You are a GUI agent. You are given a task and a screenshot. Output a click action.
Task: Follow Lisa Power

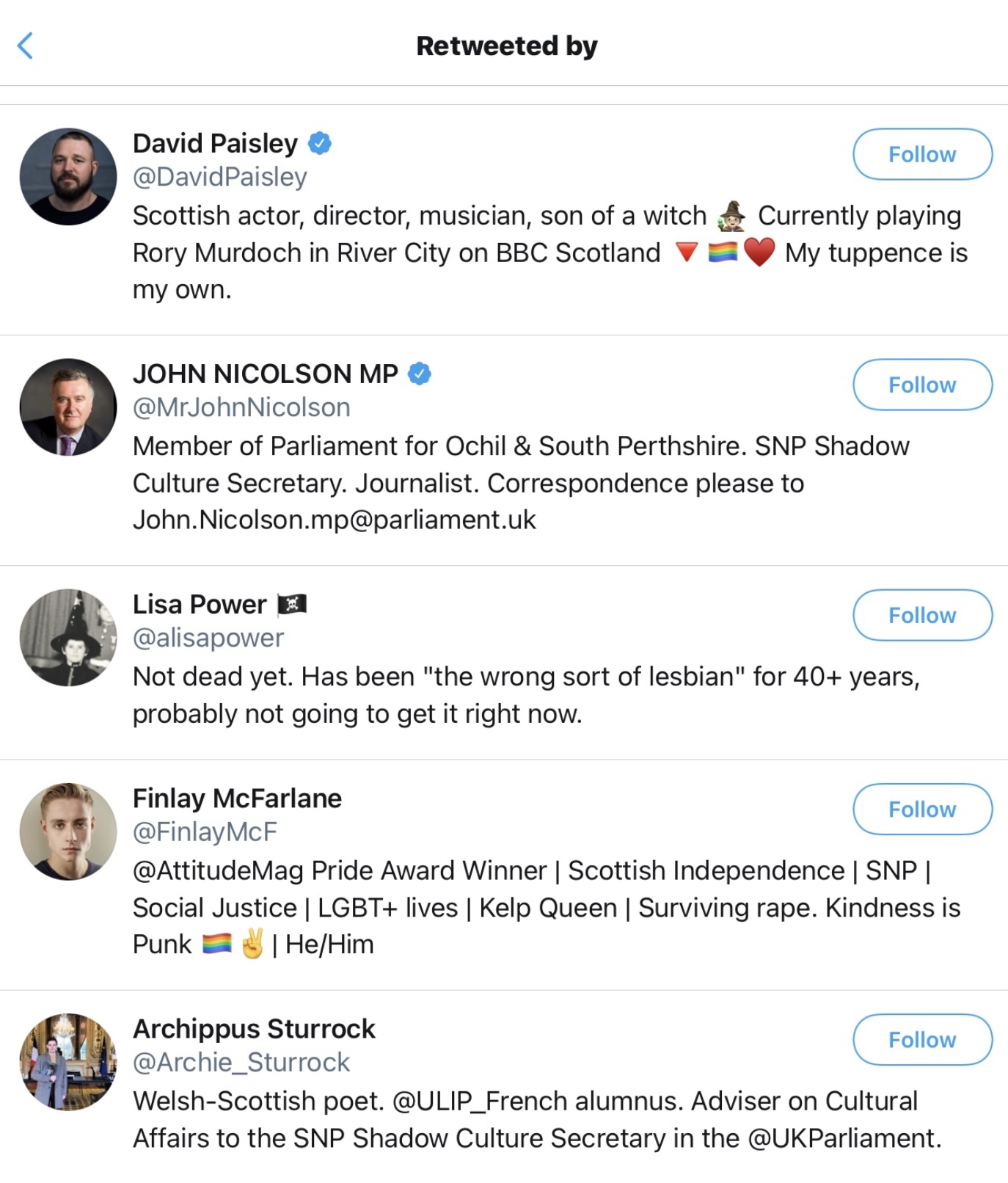[922, 615]
